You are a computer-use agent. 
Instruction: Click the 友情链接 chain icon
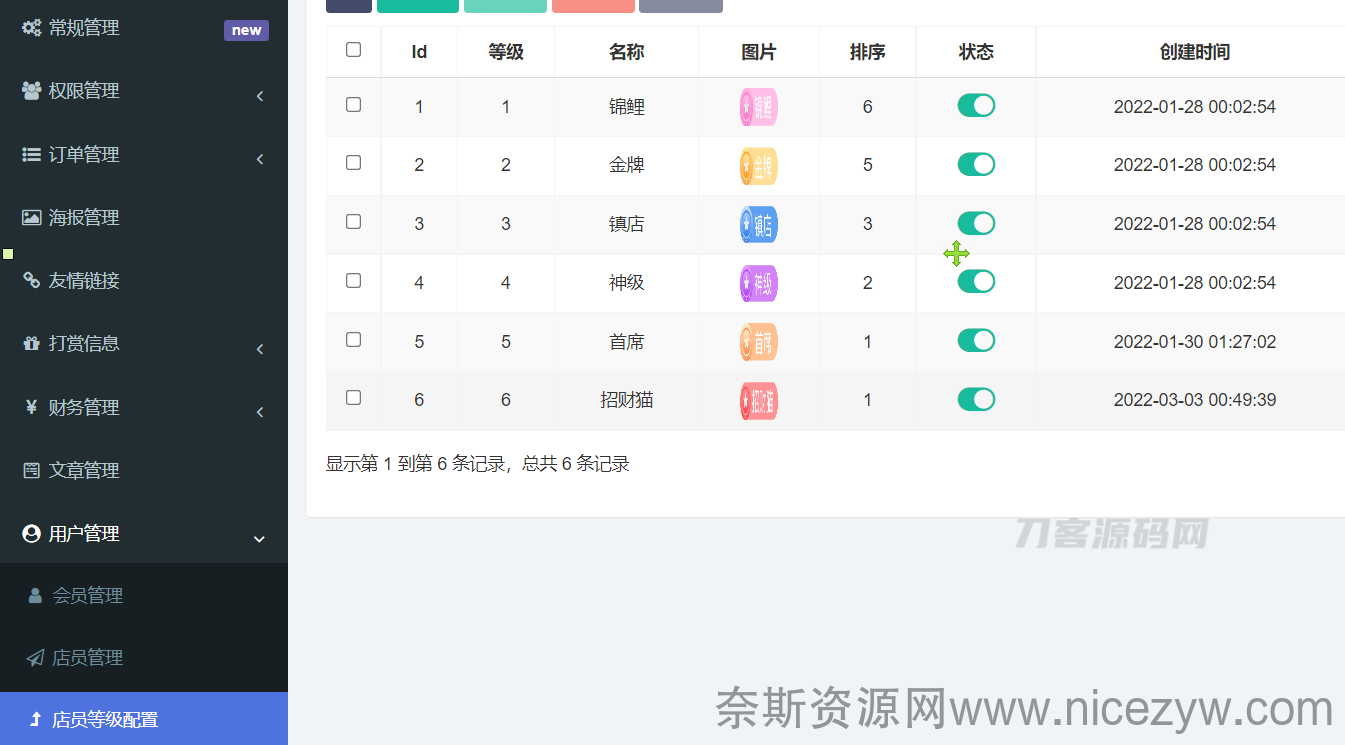pyautogui.click(x=32, y=281)
